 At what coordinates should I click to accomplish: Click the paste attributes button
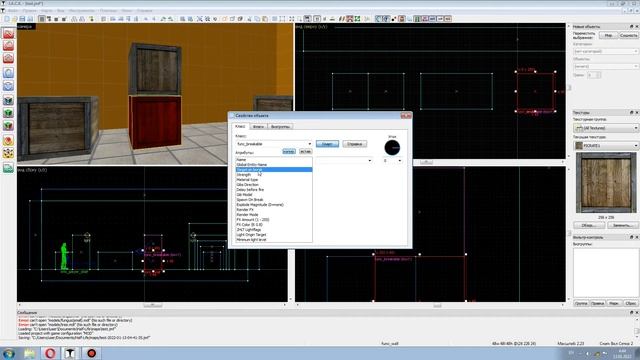305,151
